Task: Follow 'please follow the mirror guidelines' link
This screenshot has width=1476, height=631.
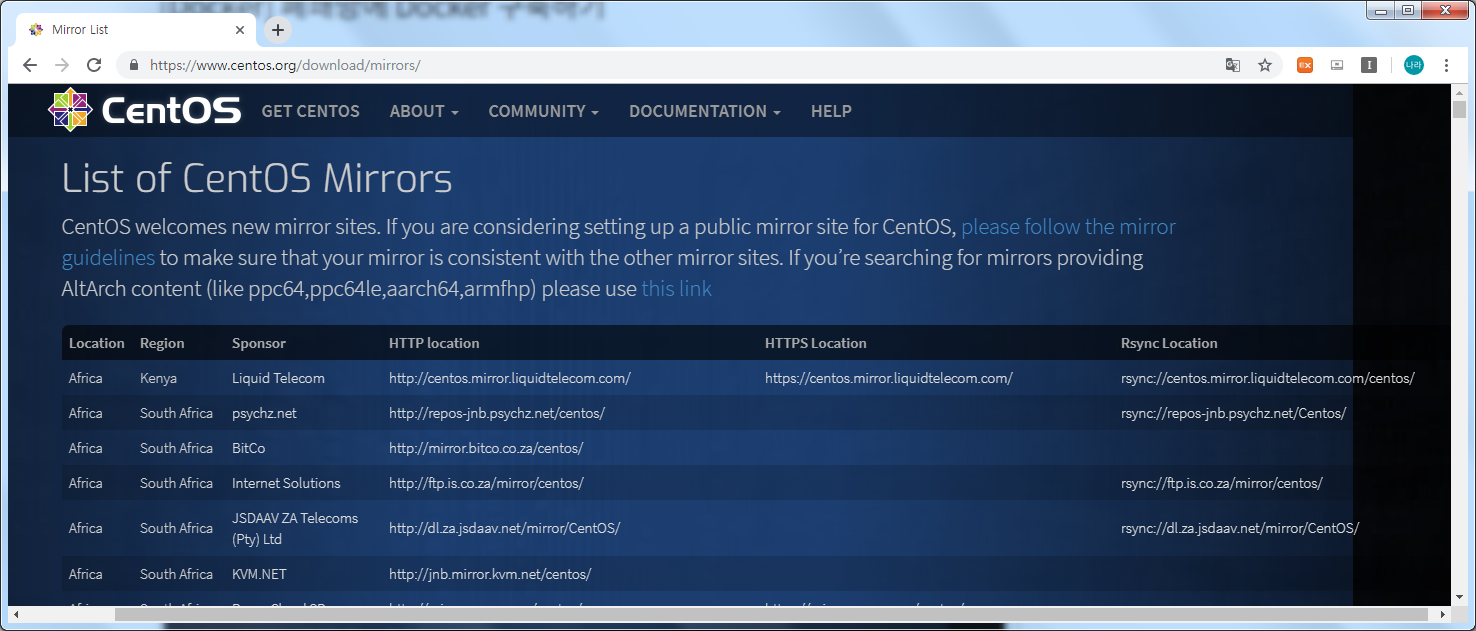Action: [x=1068, y=226]
